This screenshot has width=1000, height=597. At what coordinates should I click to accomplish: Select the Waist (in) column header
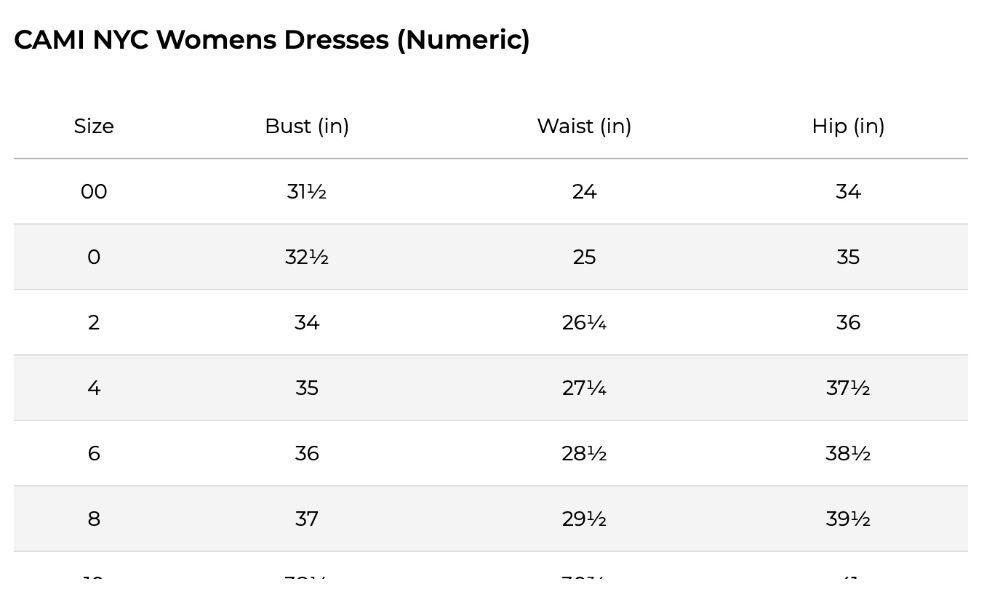click(x=584, y=126)
